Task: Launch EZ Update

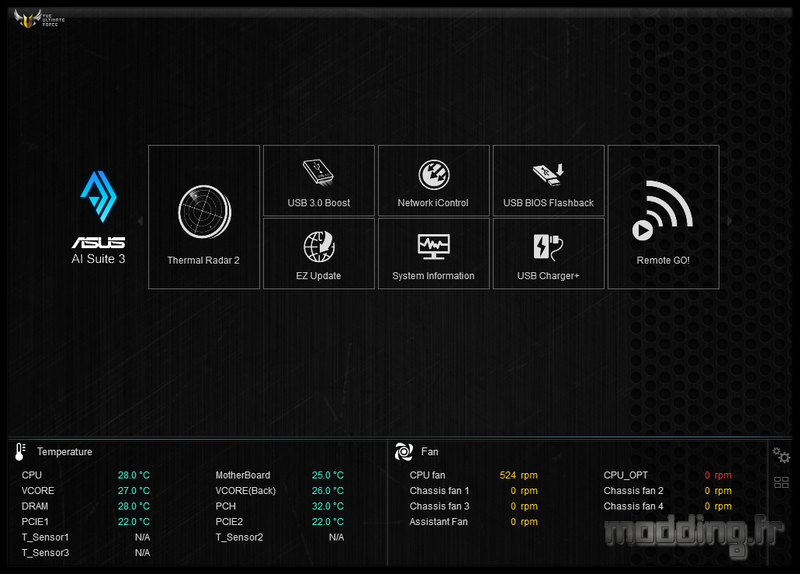Action: [319, 254]
